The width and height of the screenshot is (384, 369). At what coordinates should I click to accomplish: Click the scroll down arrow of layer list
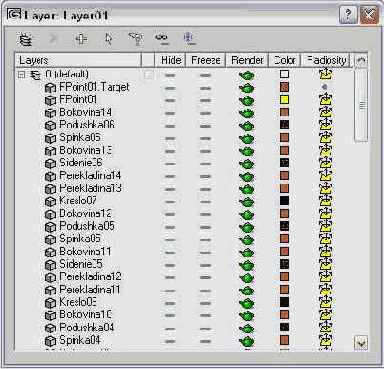(x=361, y=343)
